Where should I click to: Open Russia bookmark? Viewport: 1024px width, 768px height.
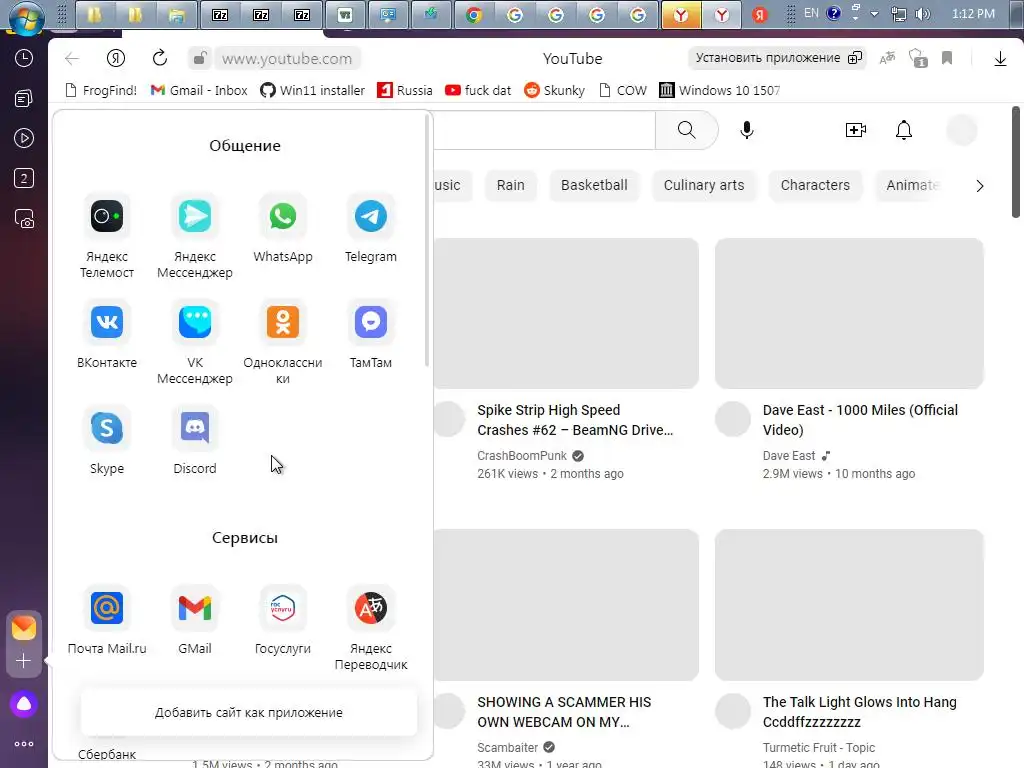(x=405, y=90)
